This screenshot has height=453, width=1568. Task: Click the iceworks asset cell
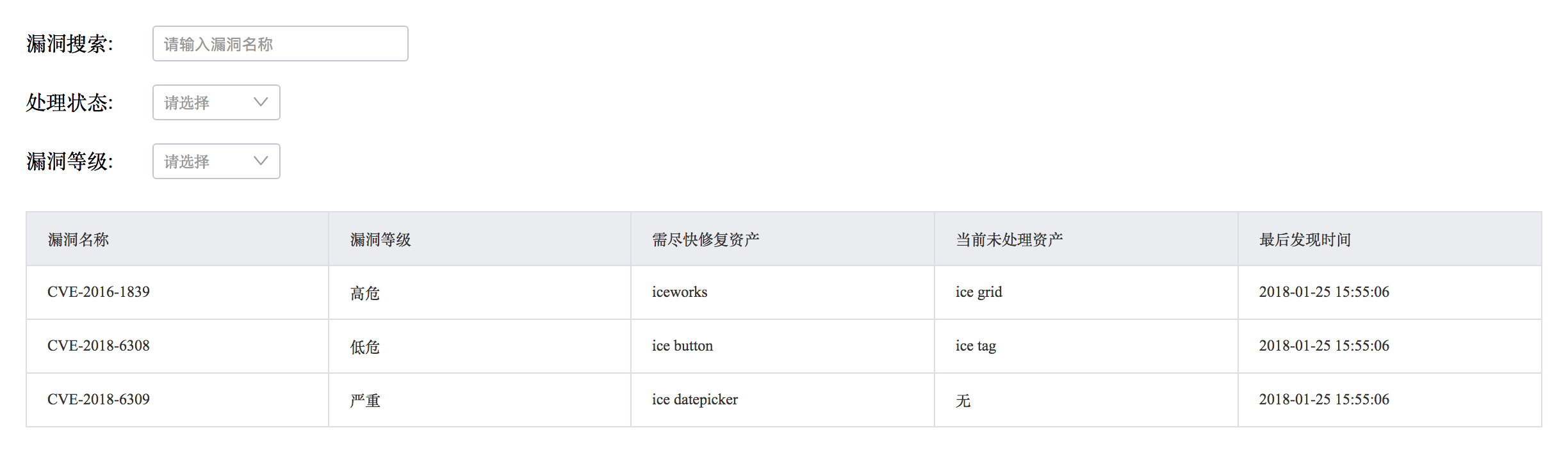(x=680, y=292)
